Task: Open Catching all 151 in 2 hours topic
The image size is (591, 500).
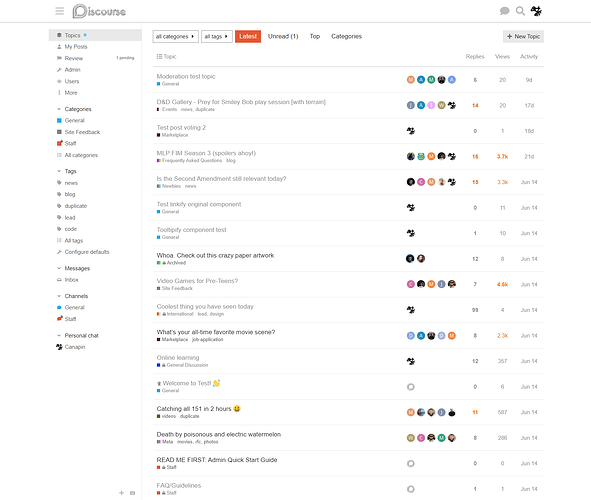Action: (194, 409)
